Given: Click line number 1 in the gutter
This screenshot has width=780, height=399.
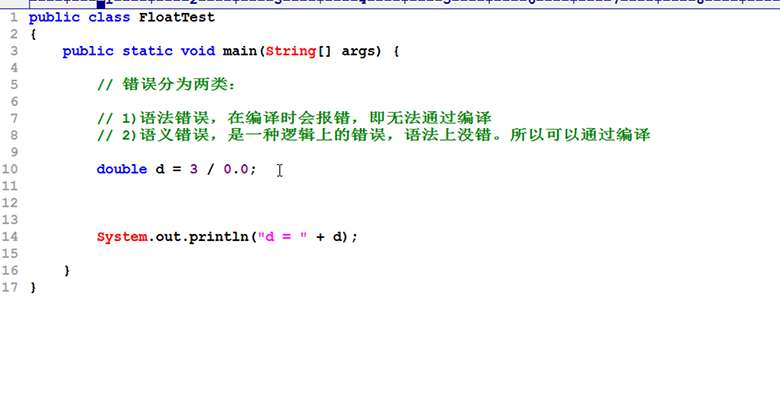Looking at the screenshot, I should (x=13, y=17).
